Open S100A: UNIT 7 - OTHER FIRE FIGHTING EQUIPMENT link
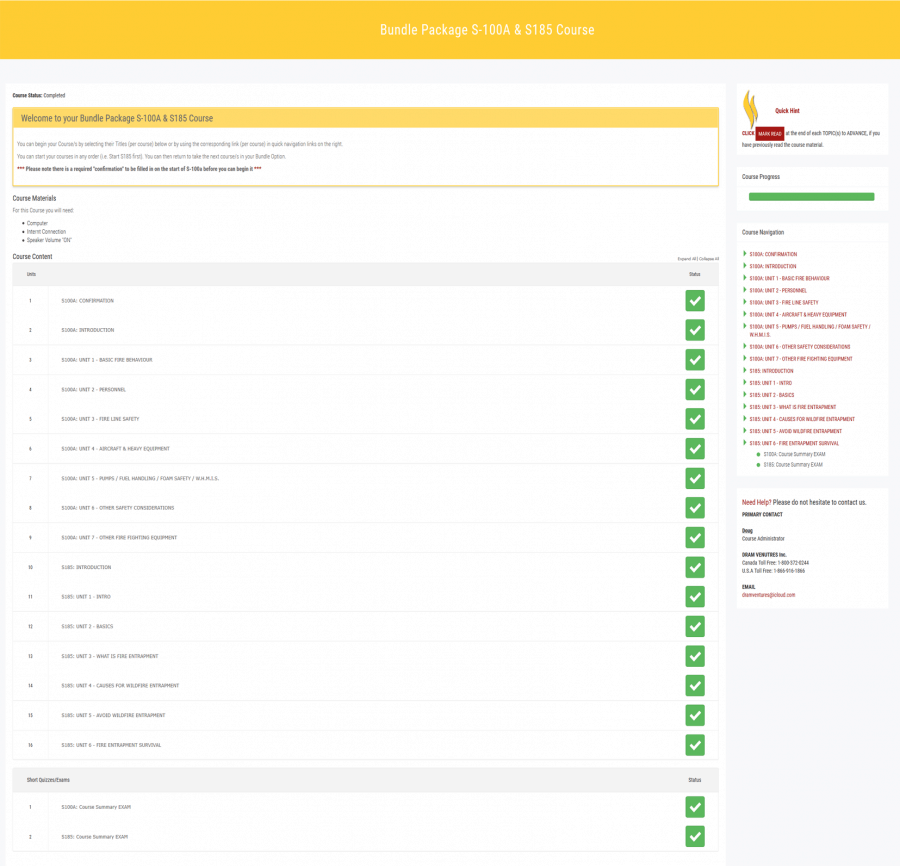900x866 pixels. 800,357
